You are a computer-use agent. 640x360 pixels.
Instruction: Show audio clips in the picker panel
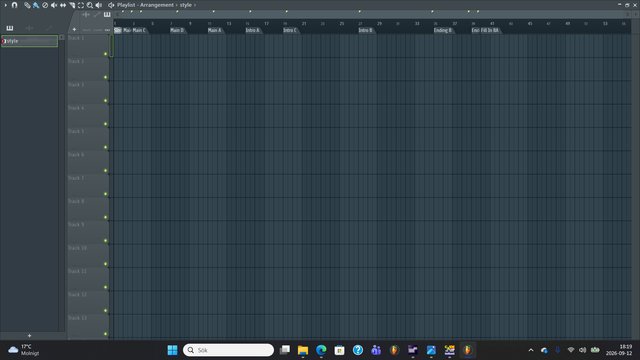(x=29, y=28)
